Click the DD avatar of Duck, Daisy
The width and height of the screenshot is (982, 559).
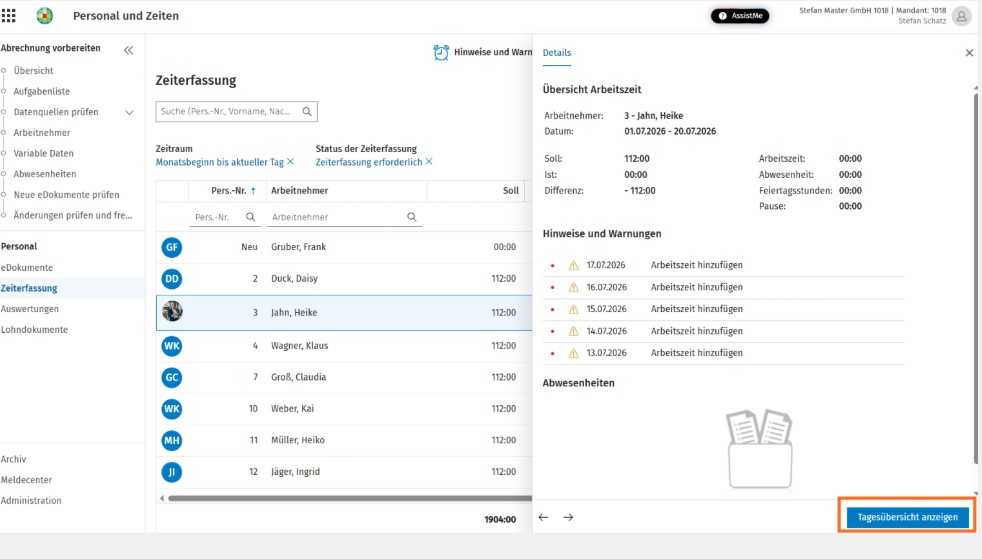coord(172,279)
